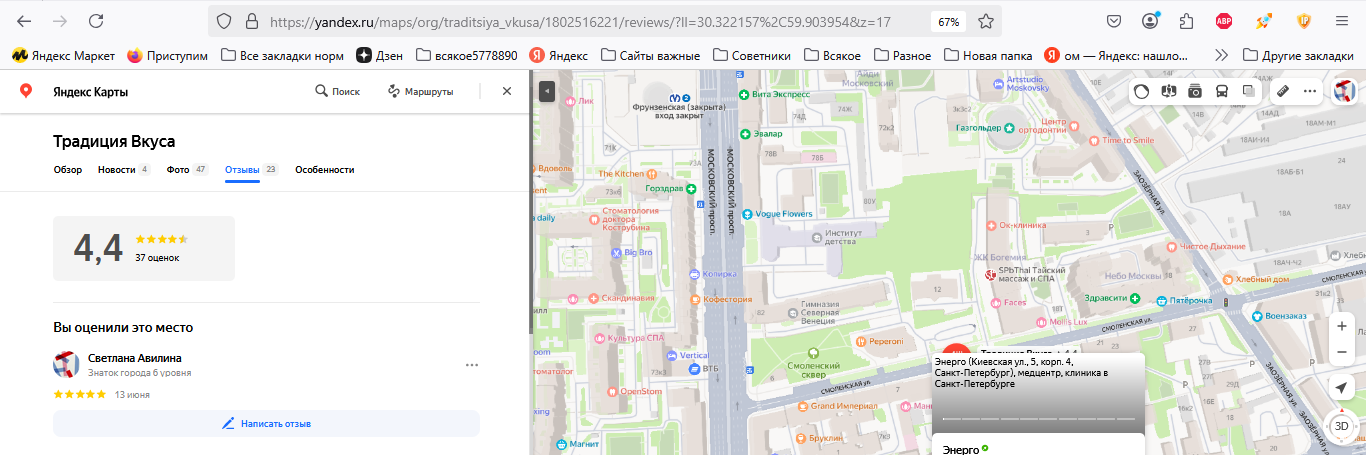
Task: Open Всякое bookmarks folder
Action: coord(832,56)
